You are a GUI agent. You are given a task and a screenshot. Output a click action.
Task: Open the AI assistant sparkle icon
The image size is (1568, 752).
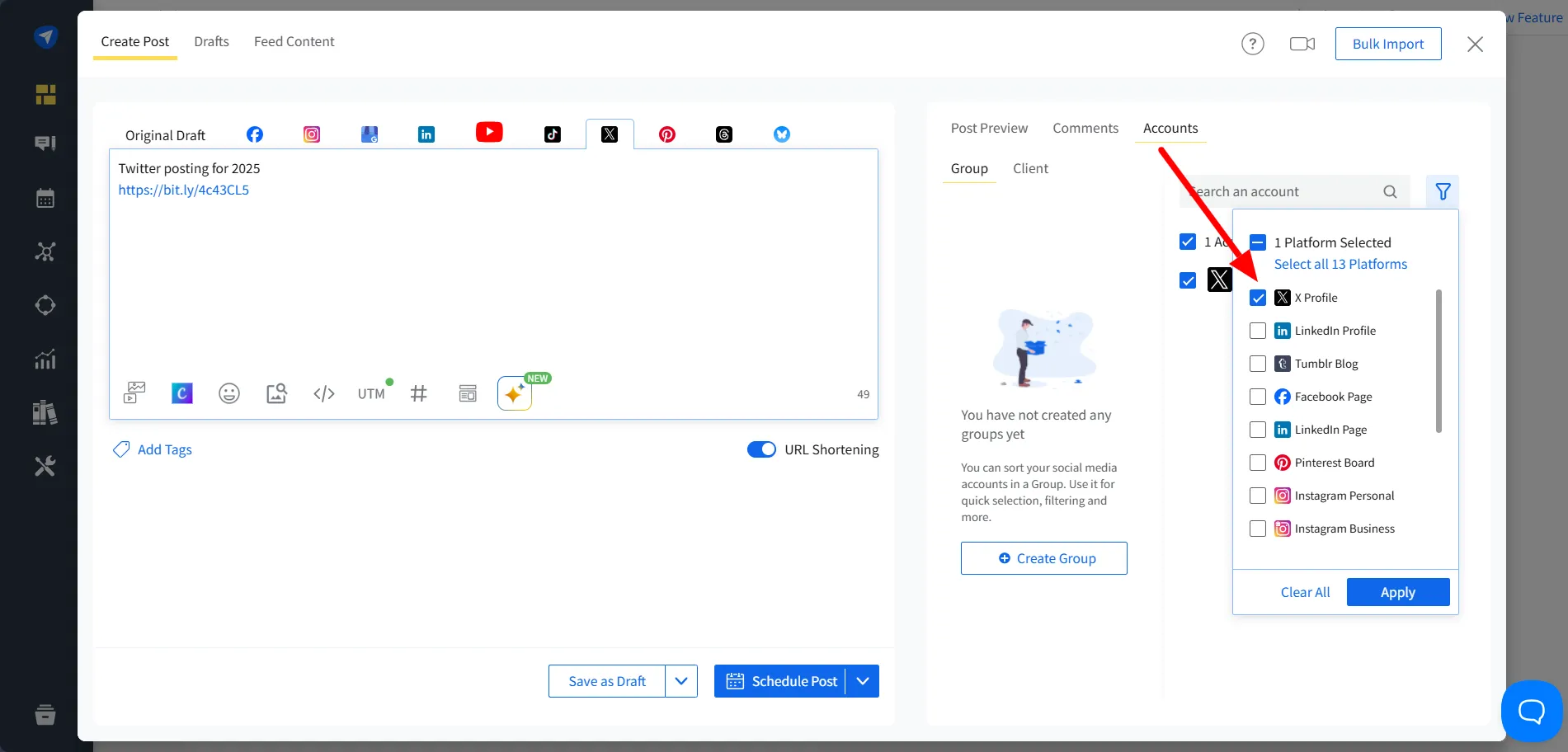514,394
